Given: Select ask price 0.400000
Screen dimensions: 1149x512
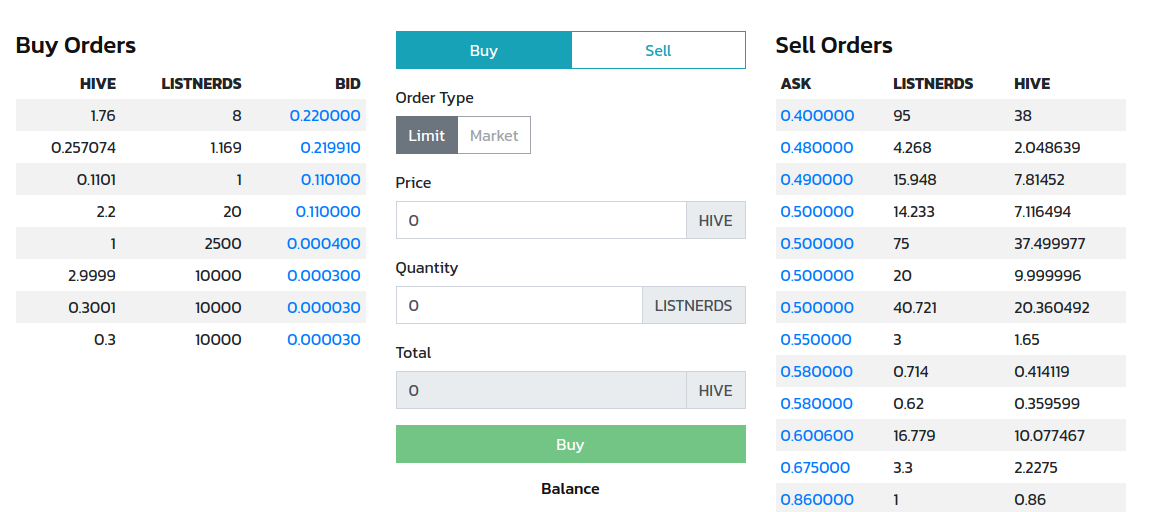Looking at the screenshot, I should pyautogui.click(x=817, y=116).
